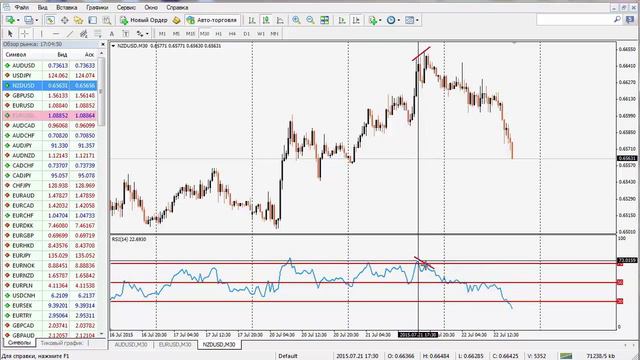
Task: Toggle the Market Watch window icon
Action: coord(50,20)
